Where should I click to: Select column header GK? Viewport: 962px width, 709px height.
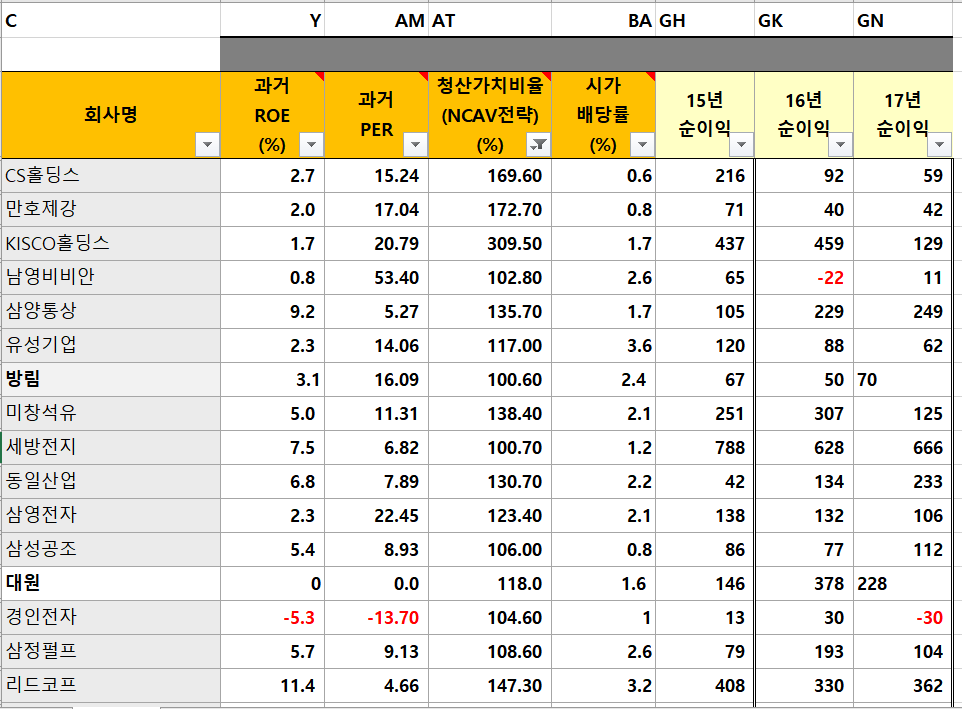pyautogui.click(x=804, y=21)
